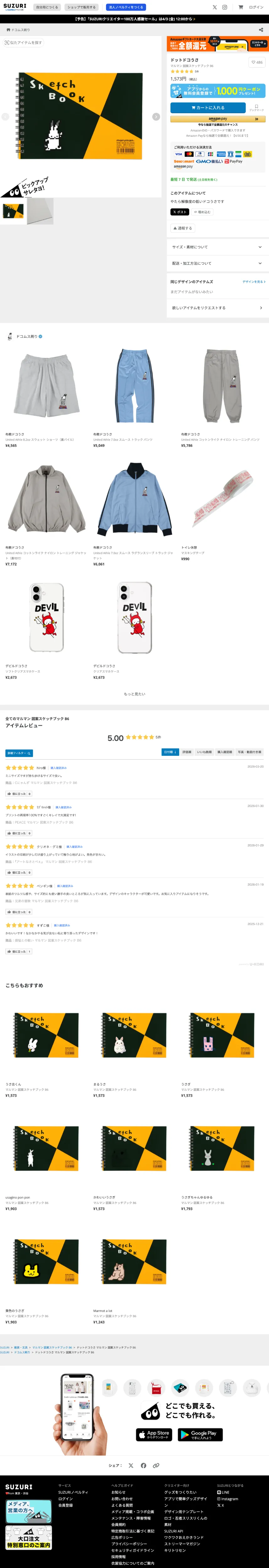
Task: Click the bookmark icon beside the cart button
Action: (256, 108)
